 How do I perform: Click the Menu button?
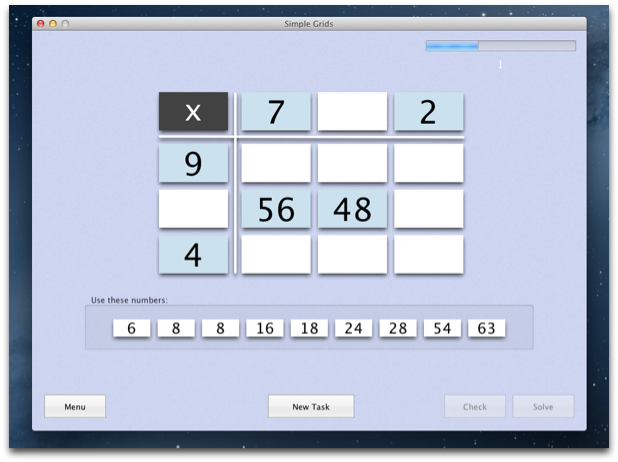[x=75, y=406]
